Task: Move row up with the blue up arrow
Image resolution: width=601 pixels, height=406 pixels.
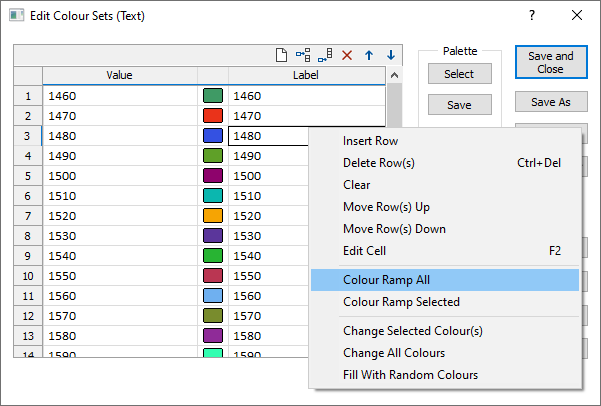Action: [369, 55]
